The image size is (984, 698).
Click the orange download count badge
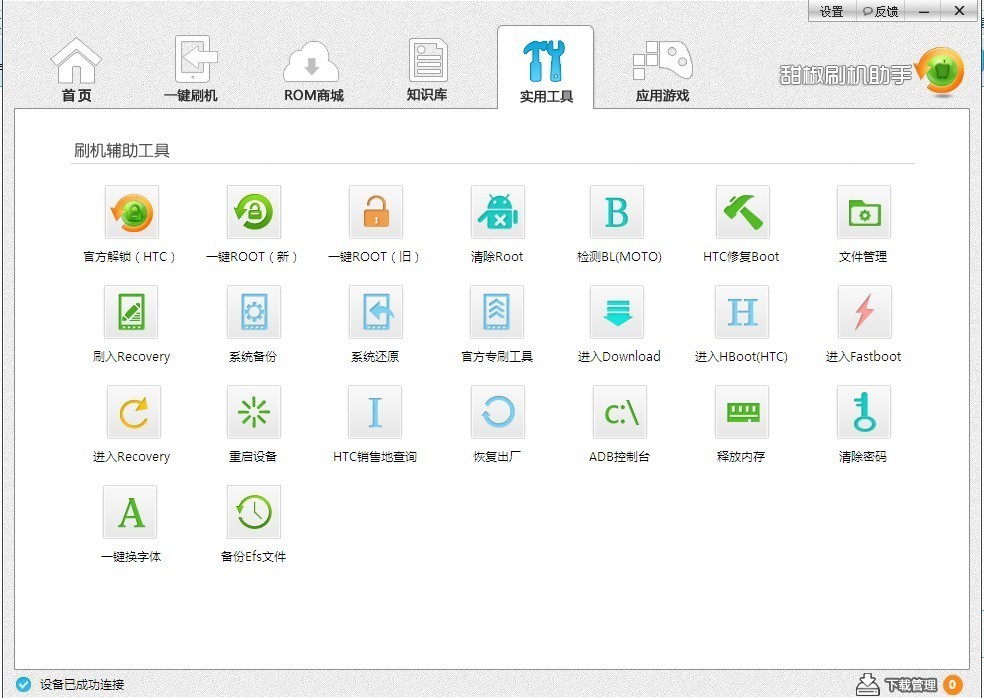[x=953, y=684]
